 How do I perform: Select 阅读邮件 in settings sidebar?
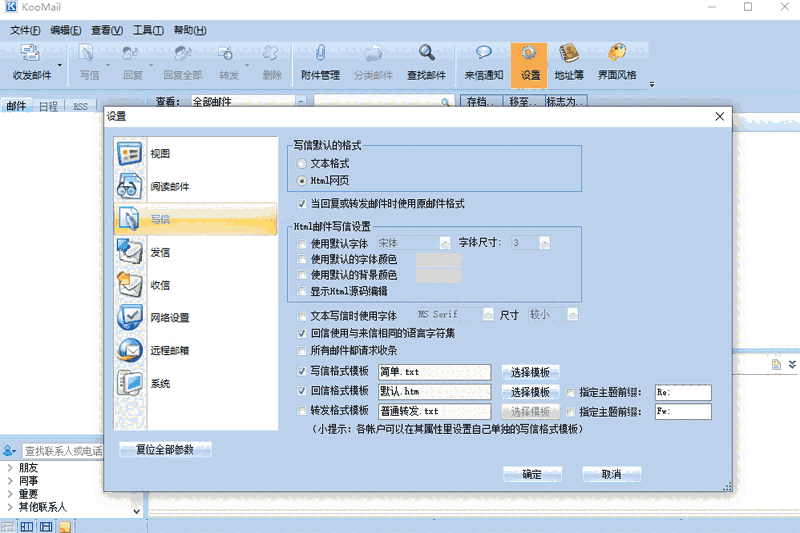pos(169,187)
